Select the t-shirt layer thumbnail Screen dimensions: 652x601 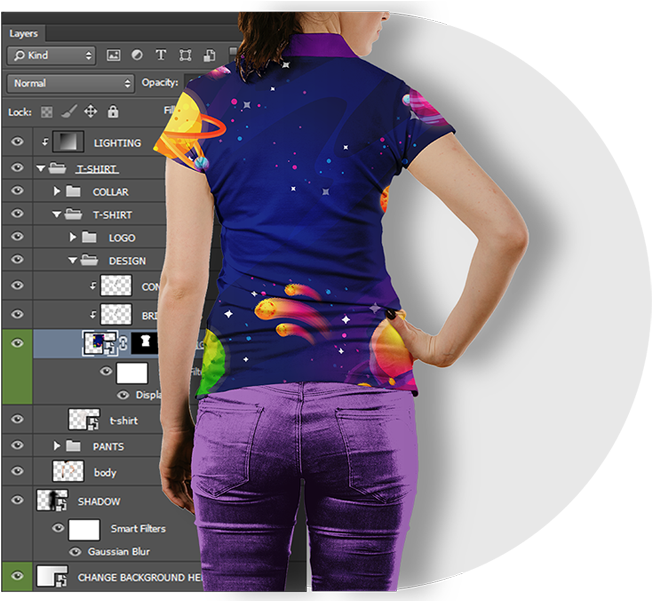coord(84,419)
